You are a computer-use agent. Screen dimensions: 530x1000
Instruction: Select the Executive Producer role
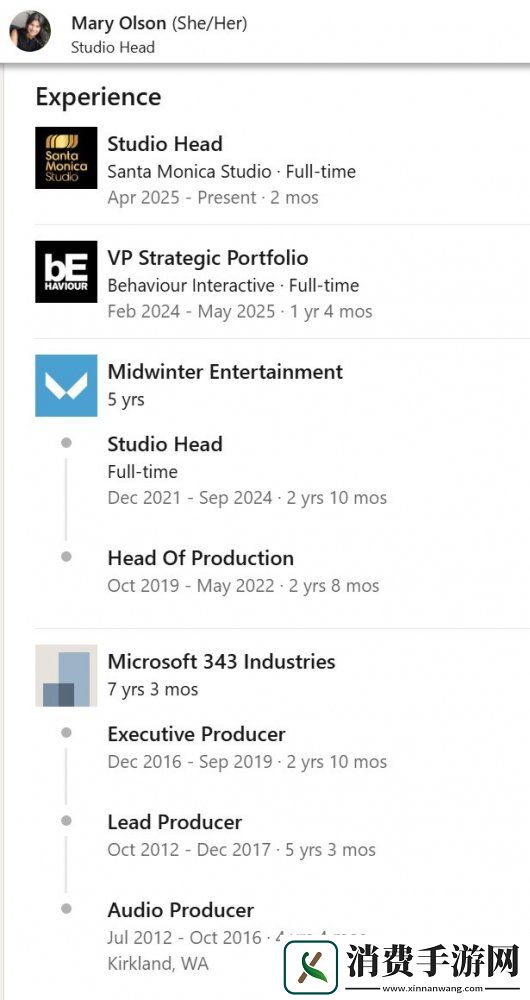coord(196,734)
